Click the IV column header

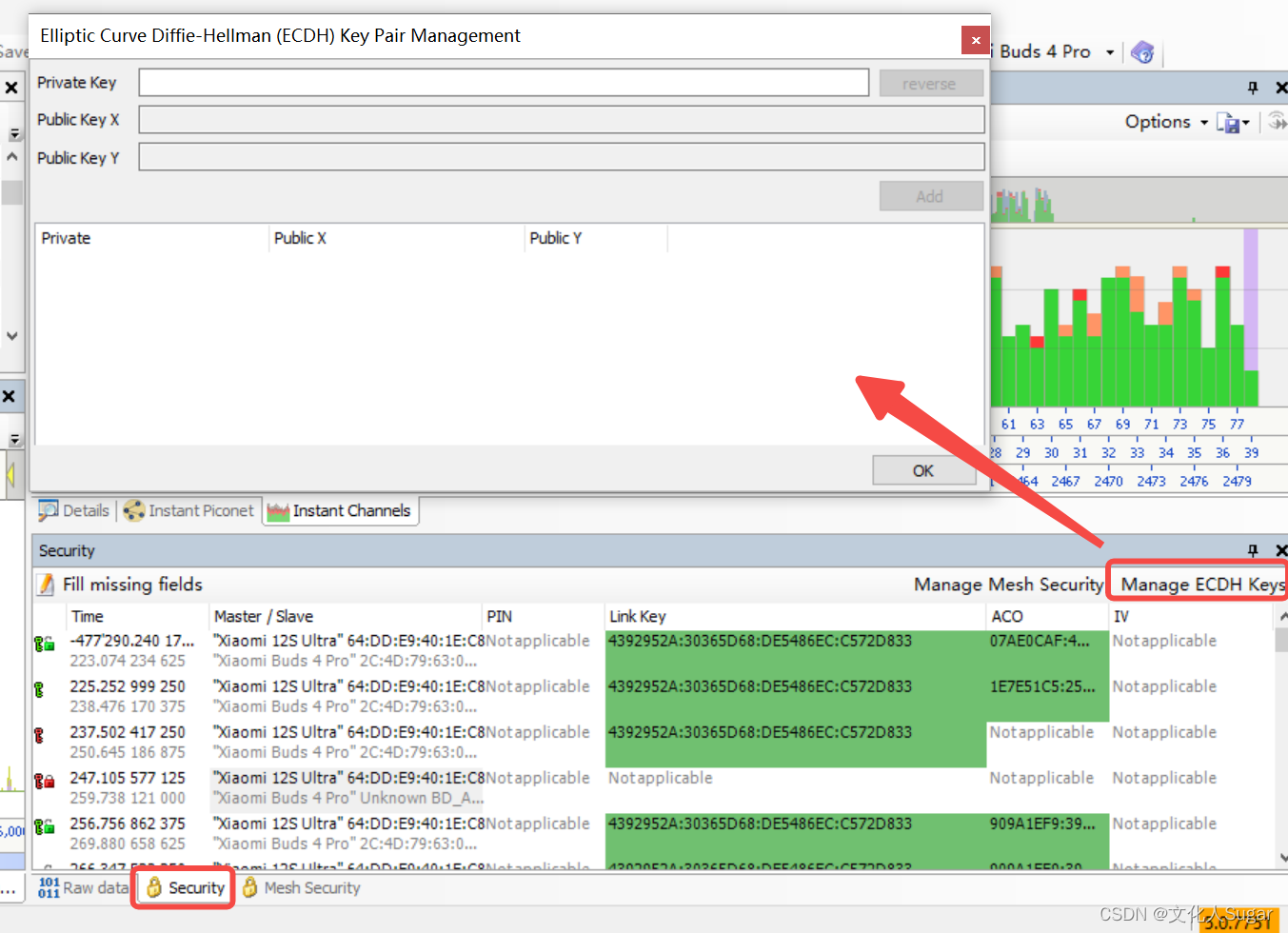(1190, 616)
